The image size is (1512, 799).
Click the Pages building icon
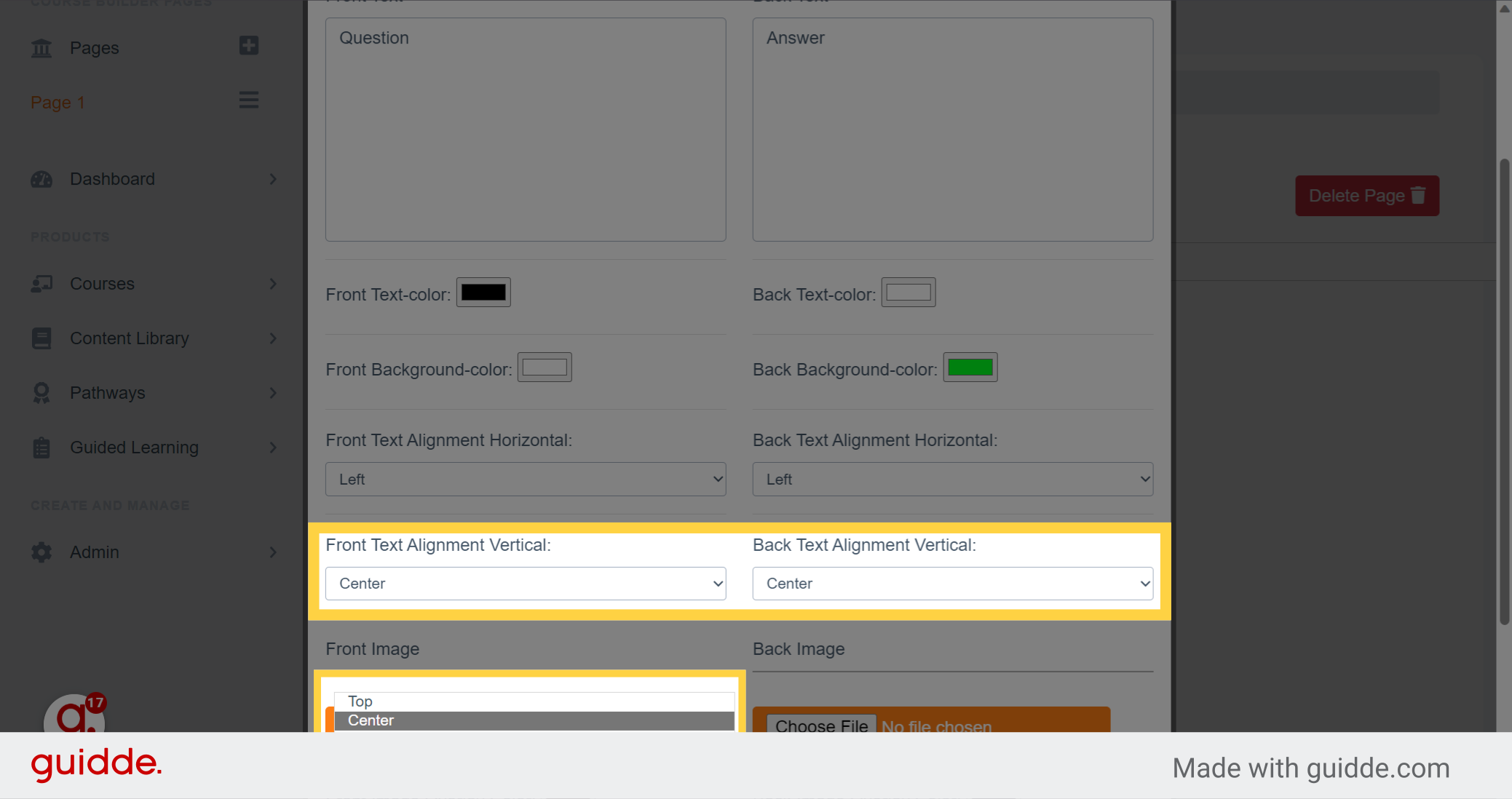pyautogui.click(x=41, y=48)
